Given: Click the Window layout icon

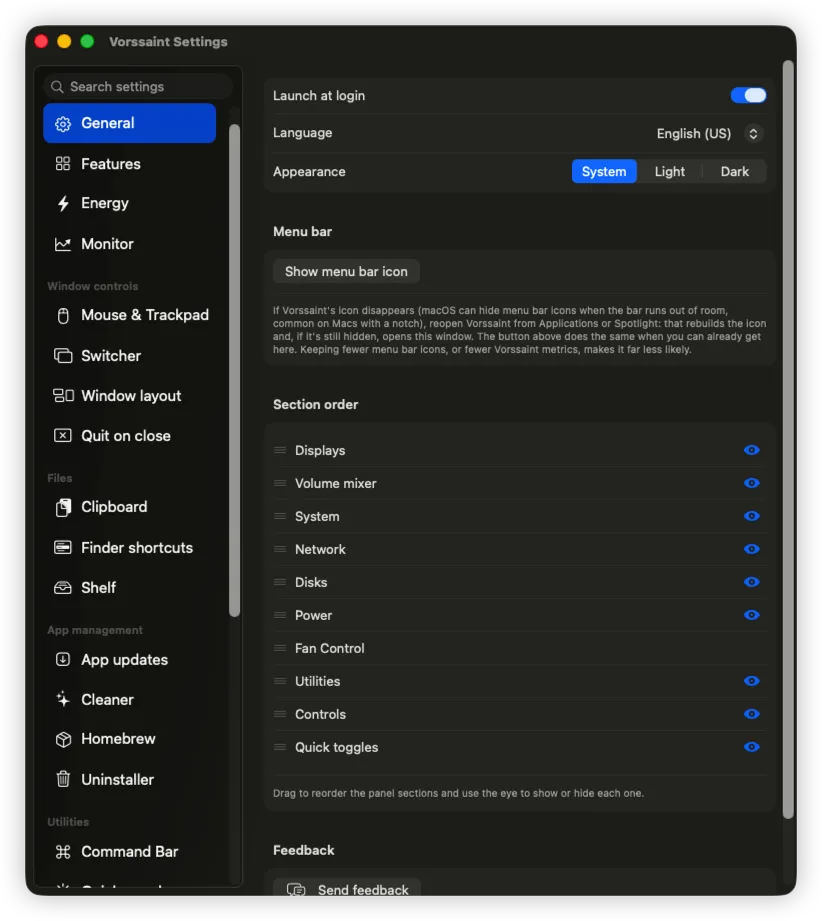Looking at the screenshot, I should click(63, 396).
